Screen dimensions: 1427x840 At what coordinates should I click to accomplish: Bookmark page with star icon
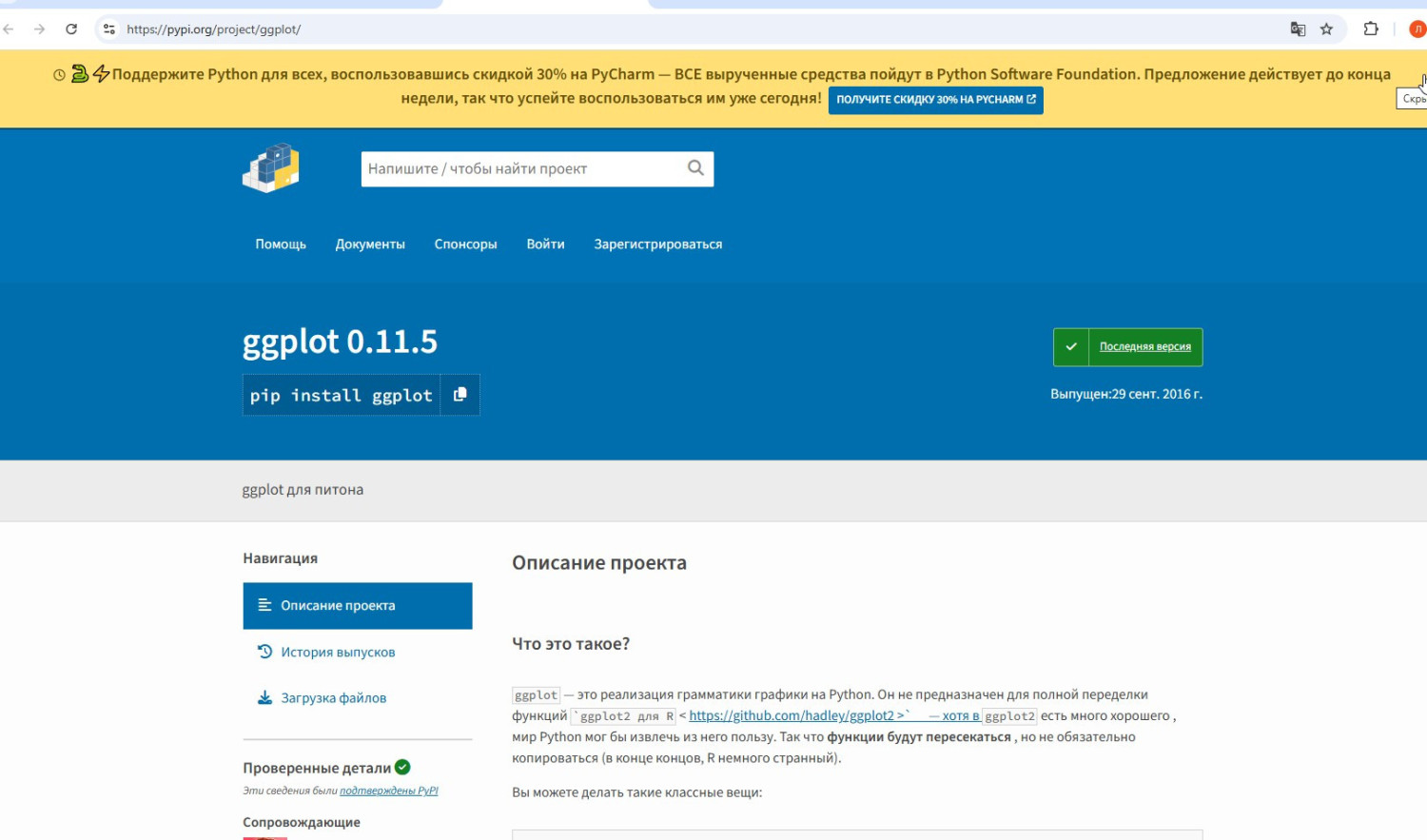pyautogui.click(x=1326, y=29)
